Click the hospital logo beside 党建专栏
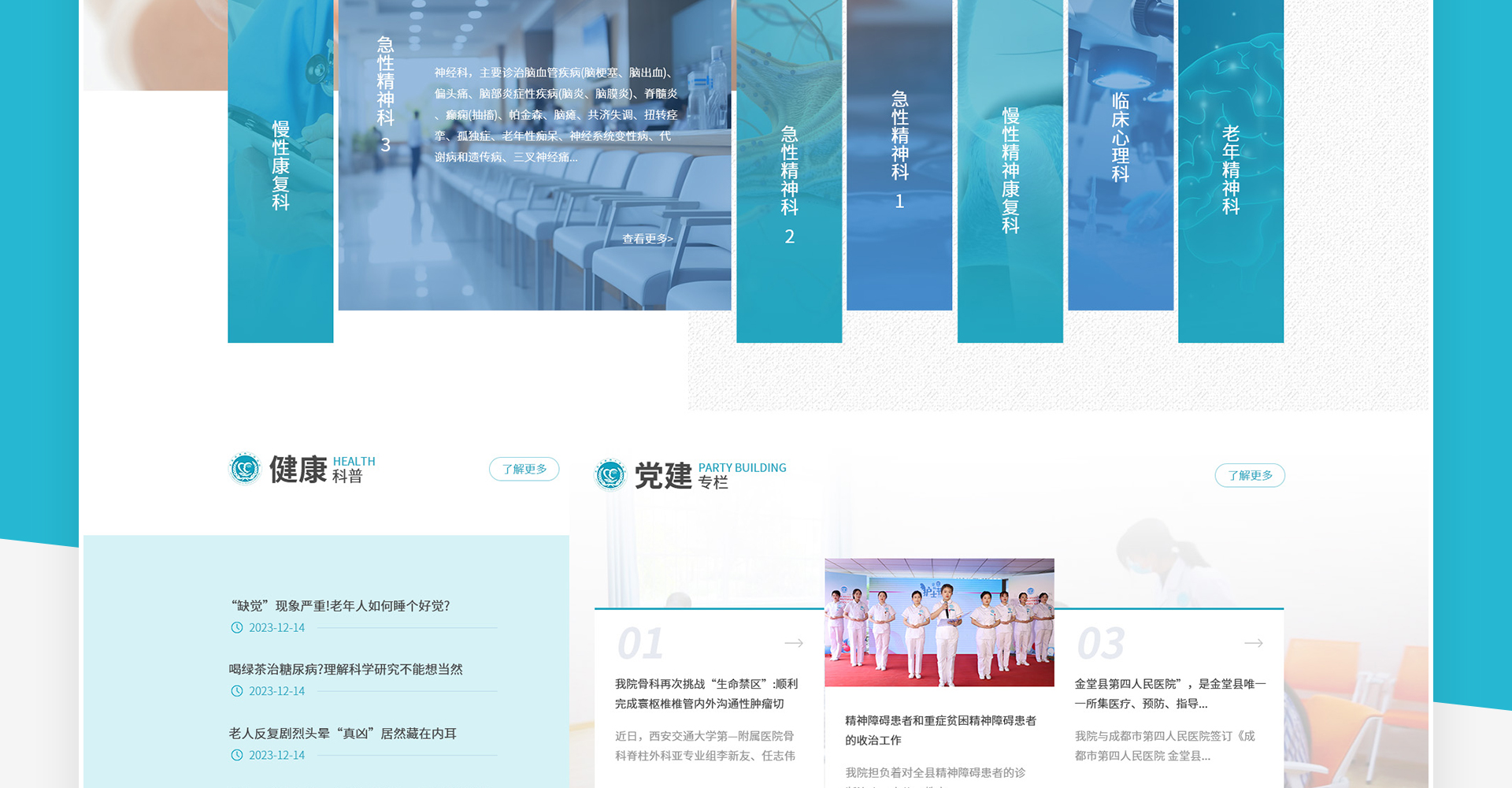This screenshot has width=1512, height=788. (610, 474)
